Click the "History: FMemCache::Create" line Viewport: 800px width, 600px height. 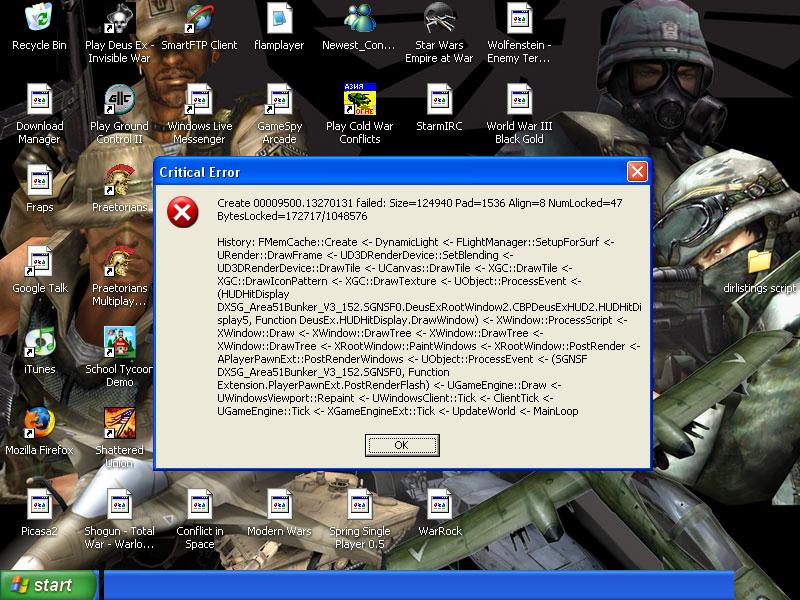click(415, 242)
